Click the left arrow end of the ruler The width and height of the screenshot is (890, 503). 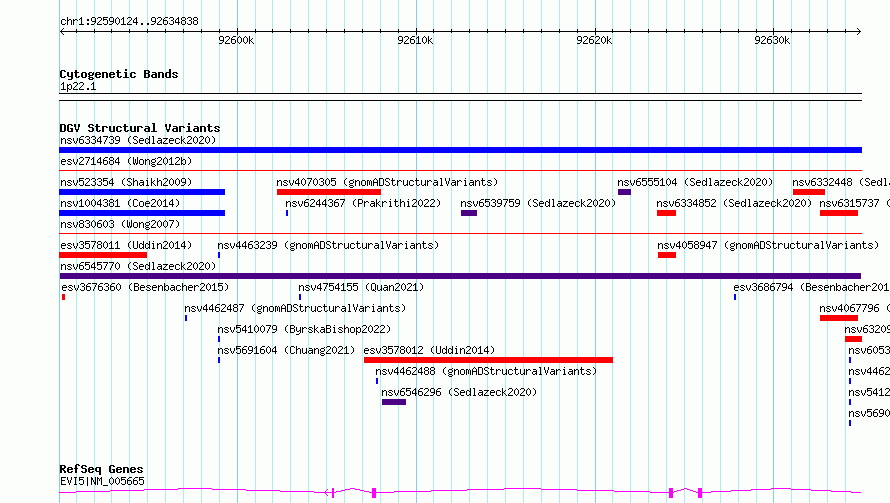point(62,31)
